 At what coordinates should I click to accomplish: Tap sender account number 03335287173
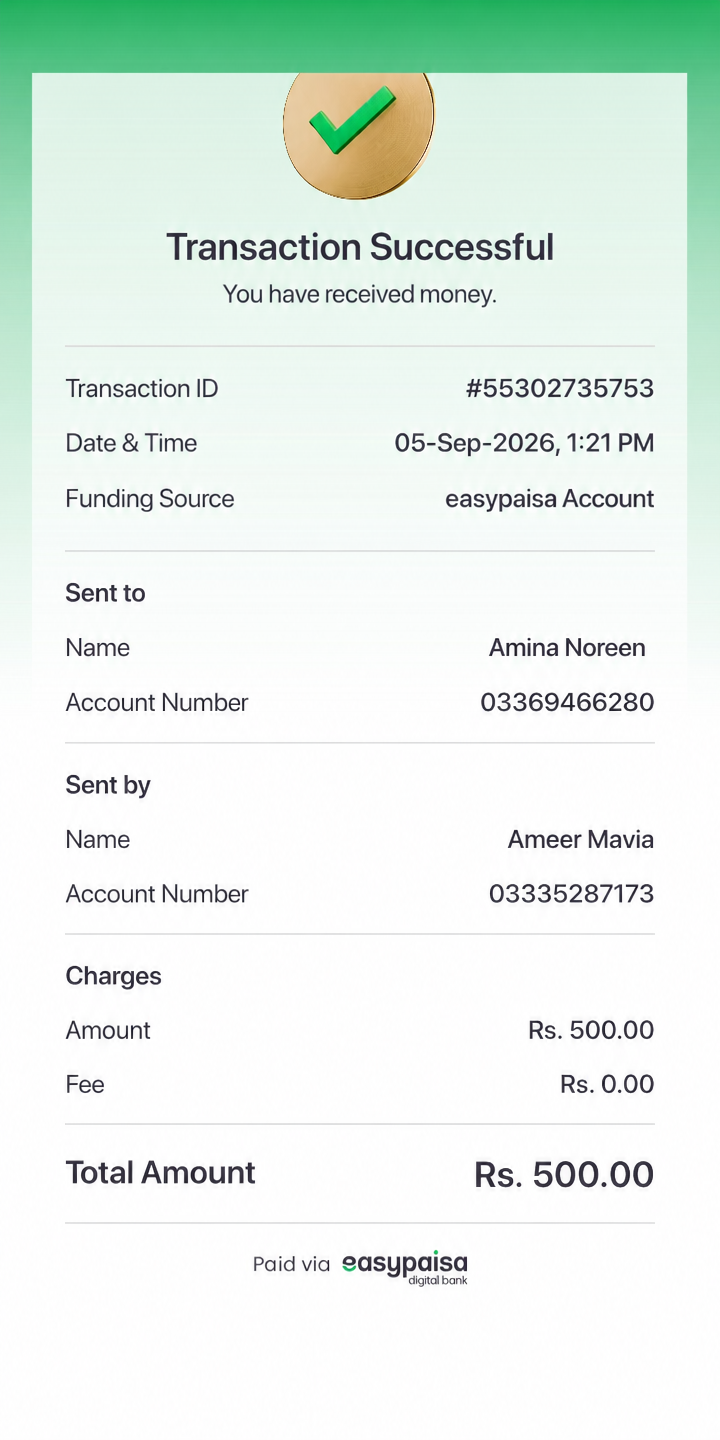(571, 894)
